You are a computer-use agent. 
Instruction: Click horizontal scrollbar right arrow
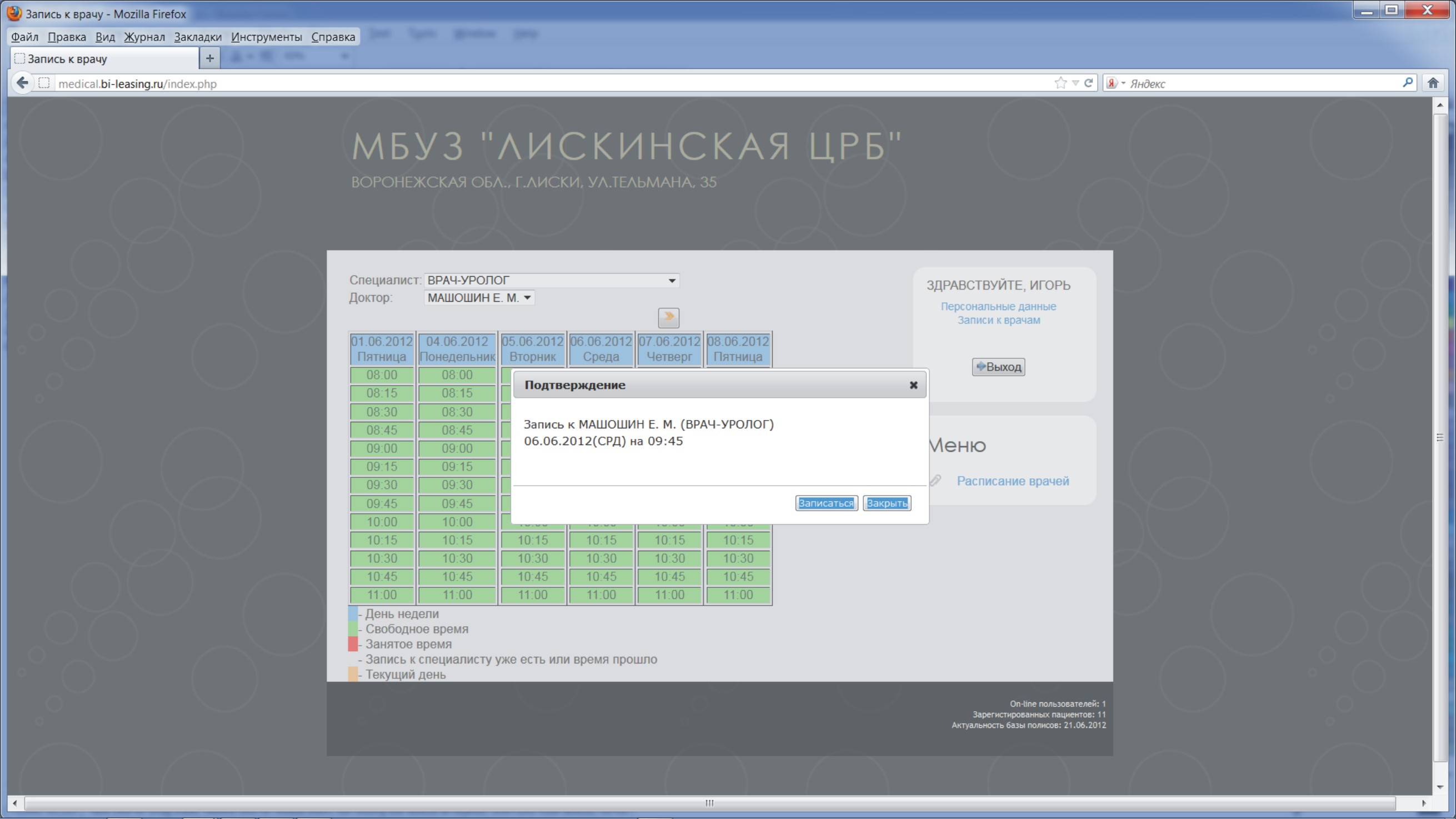click(x=1423, y=803)
